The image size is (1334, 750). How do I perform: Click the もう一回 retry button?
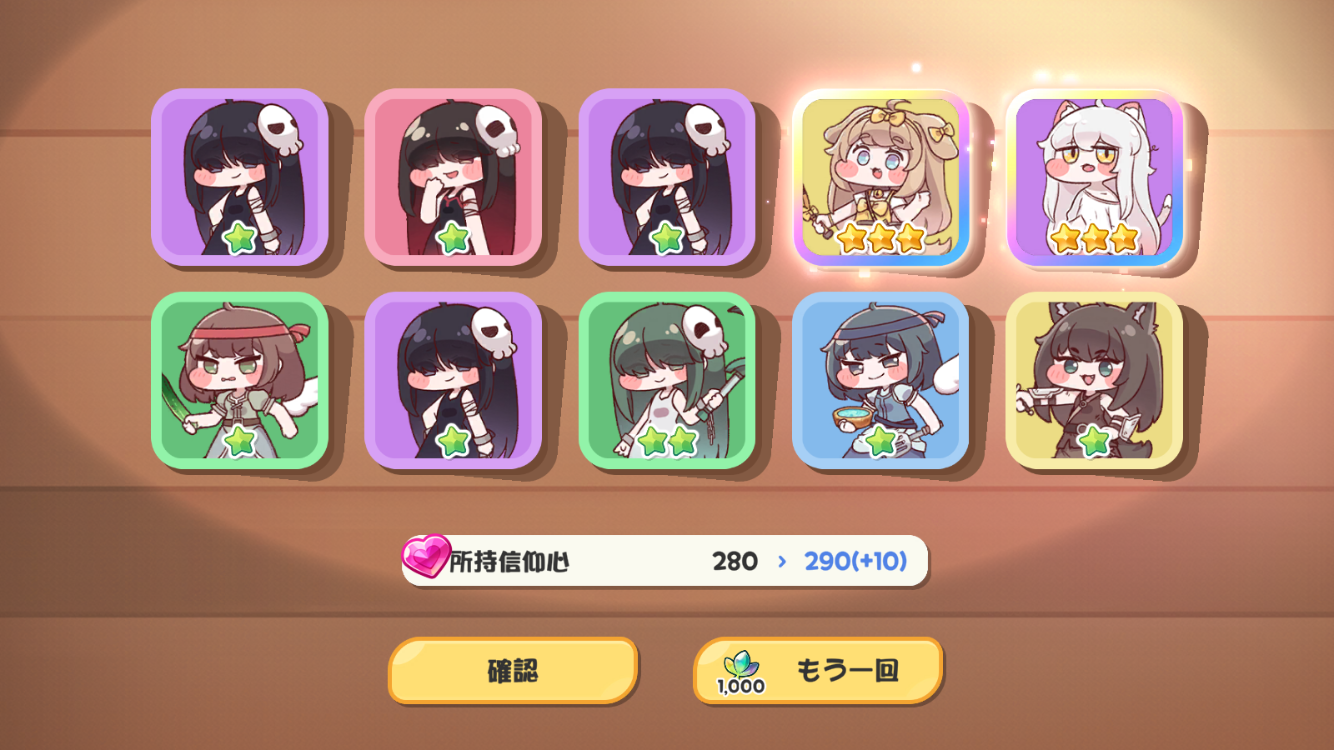coord(818,670)
